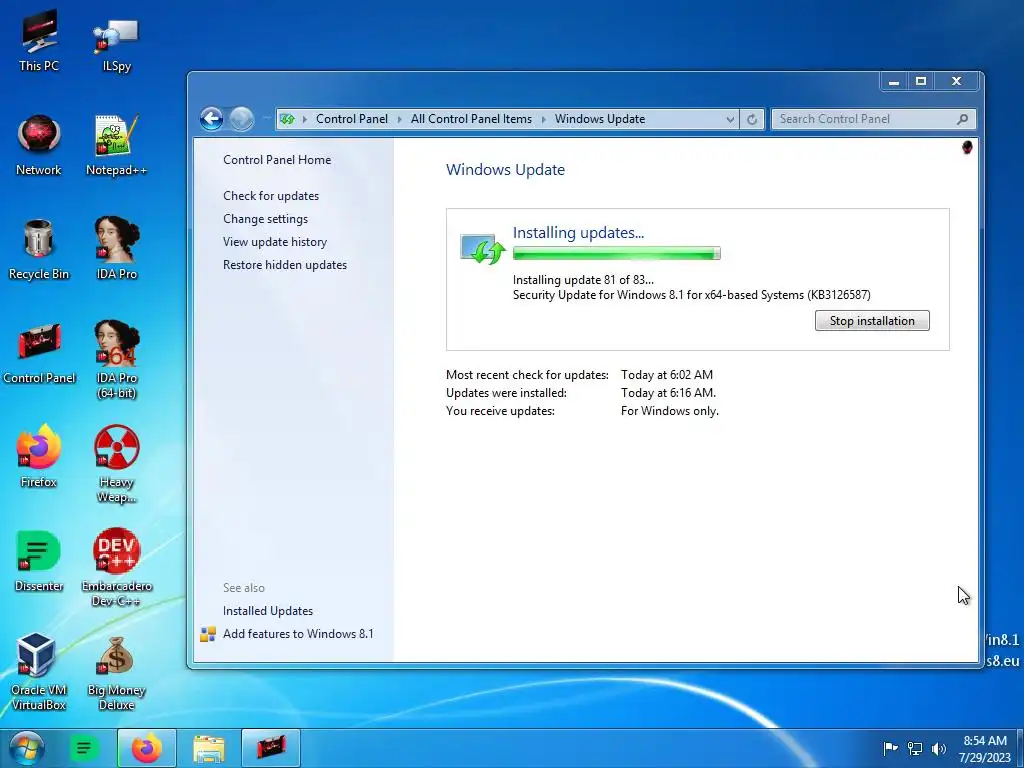Open File Explorer from the taskbar
Viewport: 1024px width, 768px height.
pyautogui.click(x=208, y=748)
